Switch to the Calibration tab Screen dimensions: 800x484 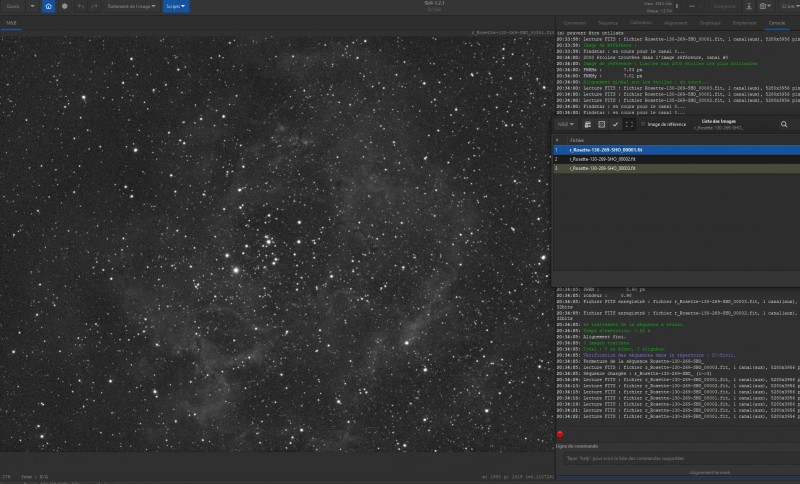pos(641,23)
